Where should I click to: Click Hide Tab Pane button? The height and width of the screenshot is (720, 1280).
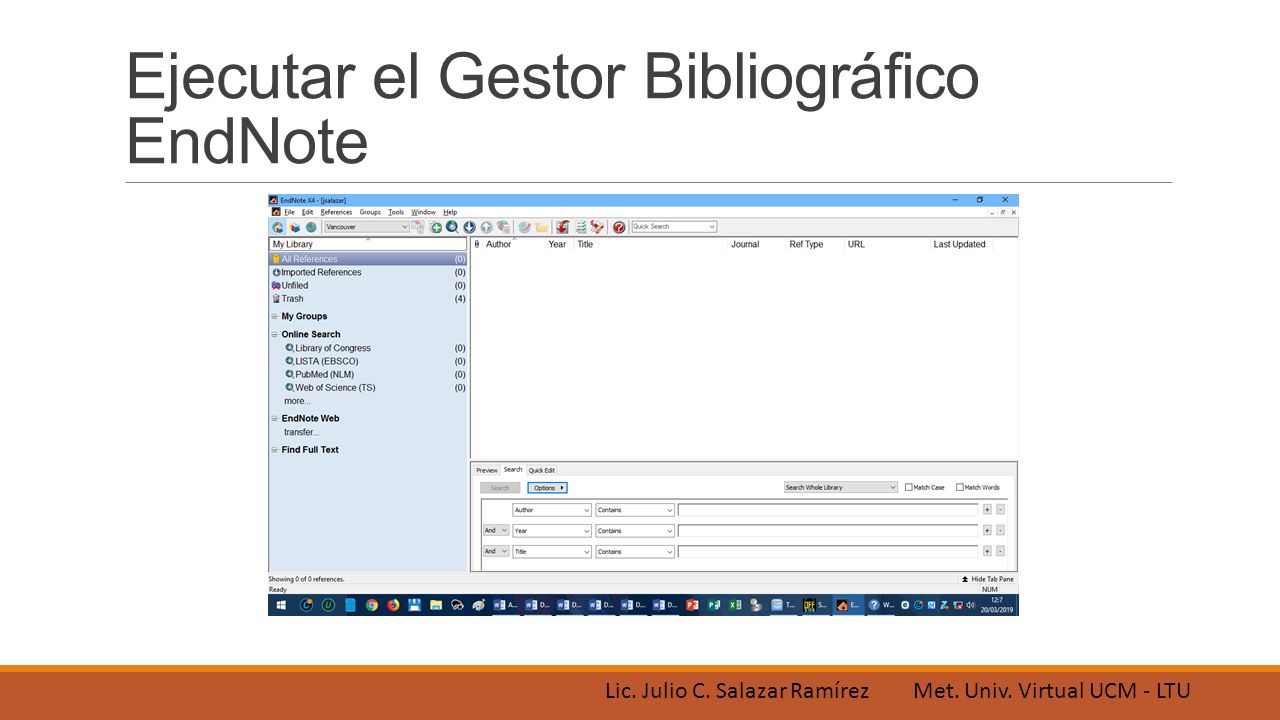(987, 579)
